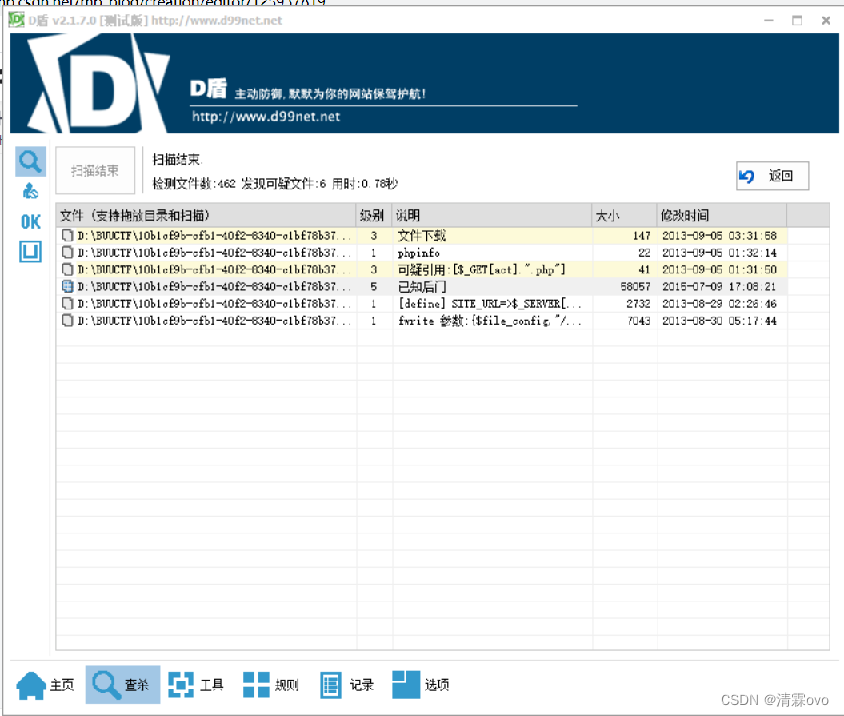
Task: Select the phpinfo description cell
Action: (x=492, y=252)
